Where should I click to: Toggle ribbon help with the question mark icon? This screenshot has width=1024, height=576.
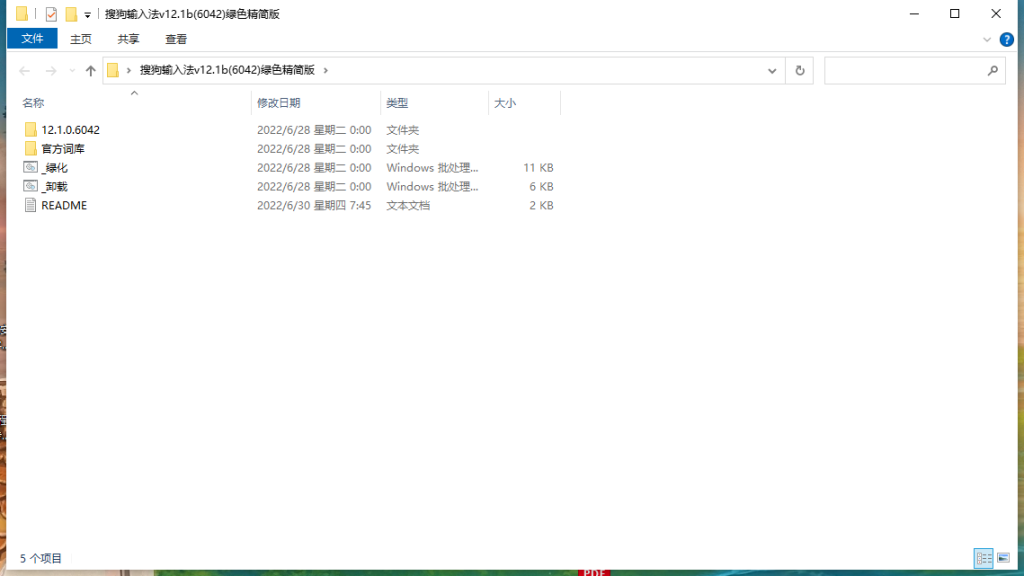pyautogui.click(x=1005, y=39)
